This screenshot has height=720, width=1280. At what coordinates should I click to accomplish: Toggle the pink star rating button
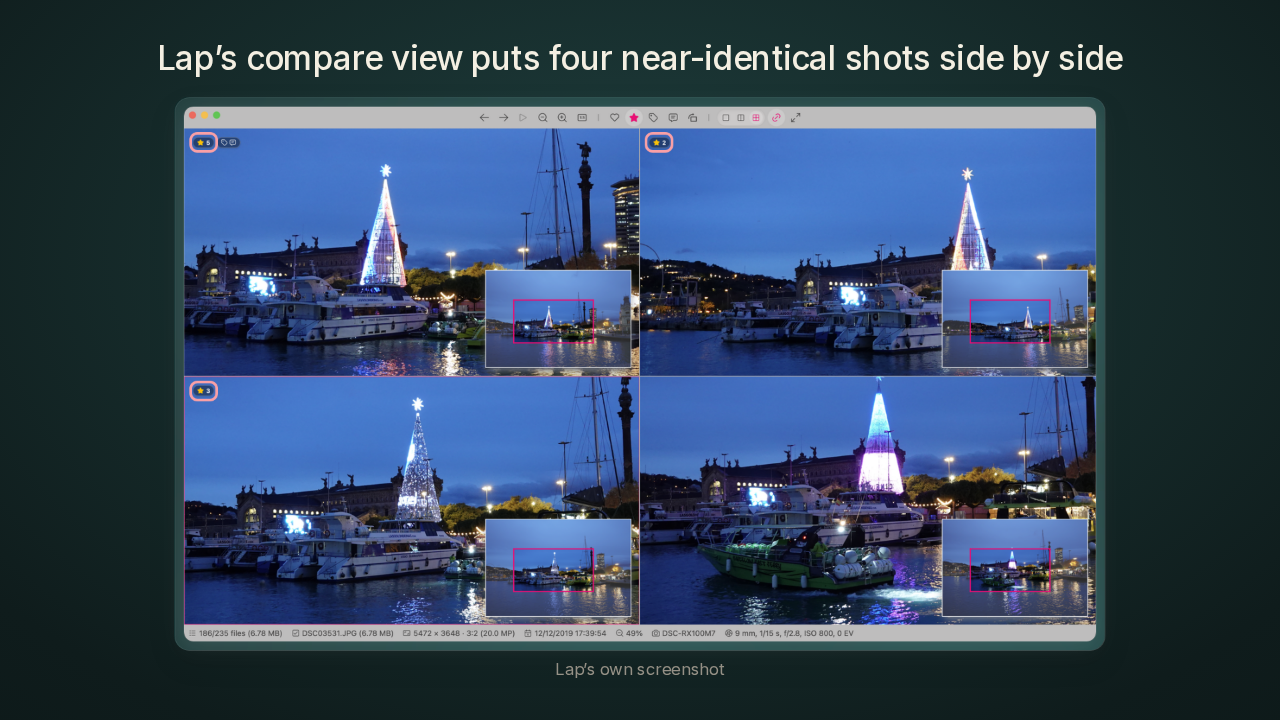[x=633, y=117]
